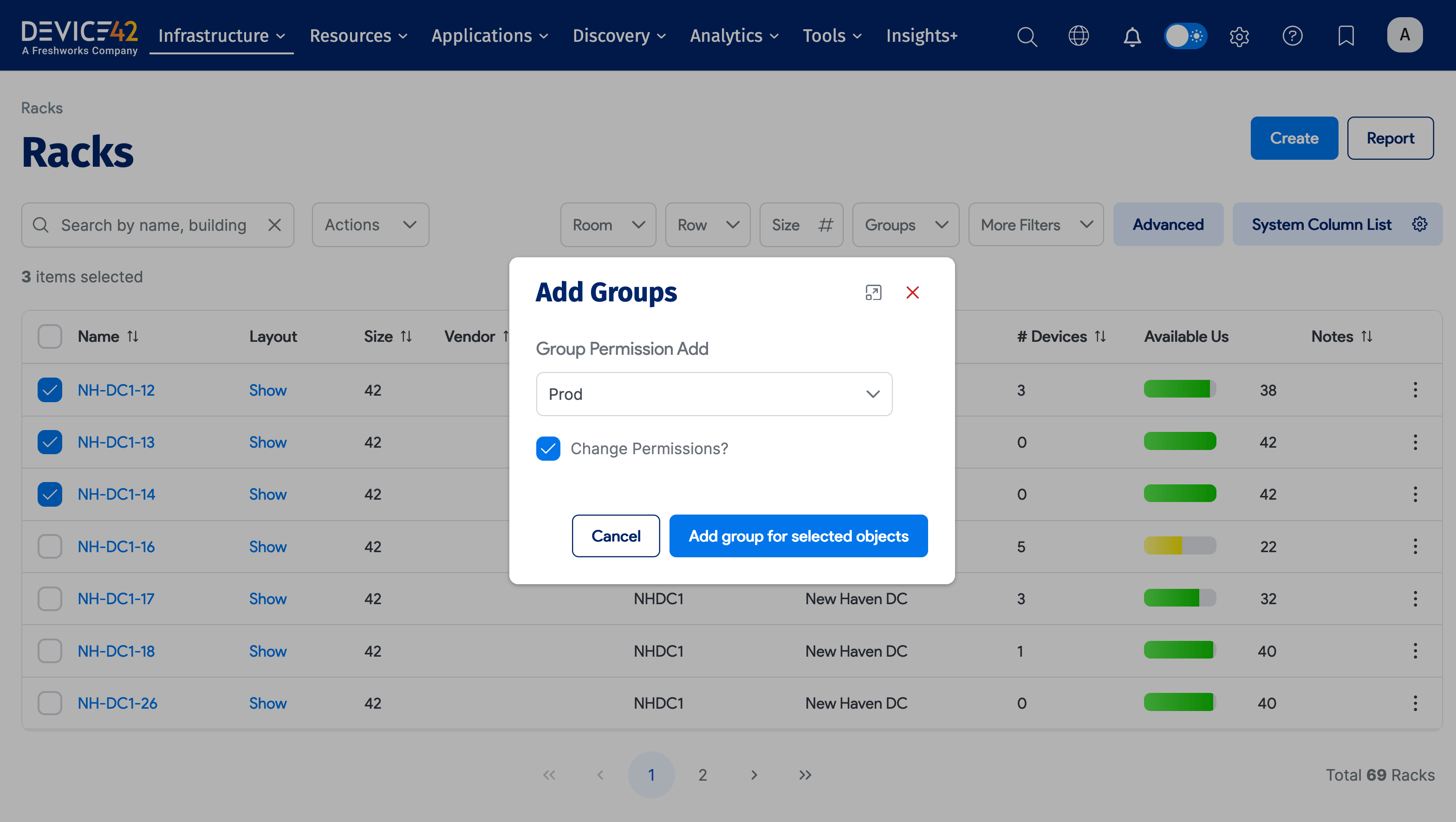This screenshot has width=1456, height=822.
Task: Open the row actions menu for NH-DC1-17
Action: coord(1415,599)
